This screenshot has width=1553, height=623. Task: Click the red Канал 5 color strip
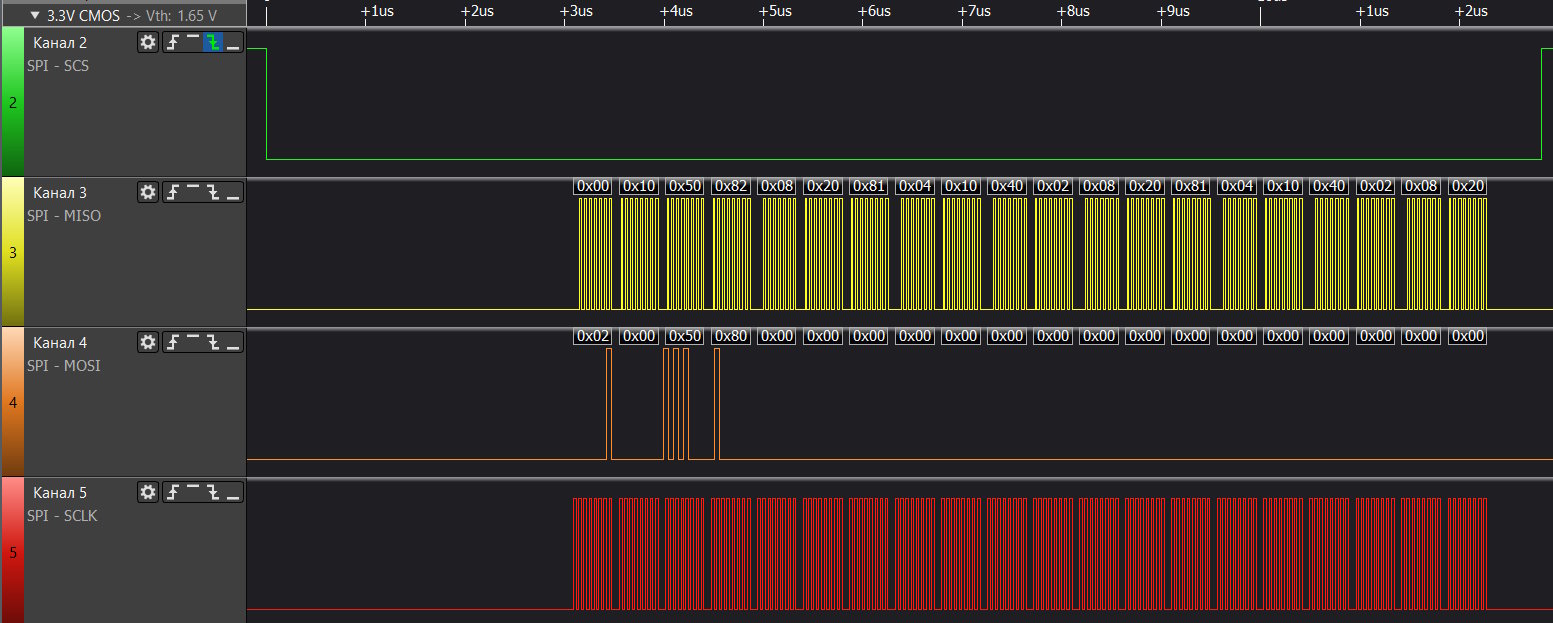12,552
